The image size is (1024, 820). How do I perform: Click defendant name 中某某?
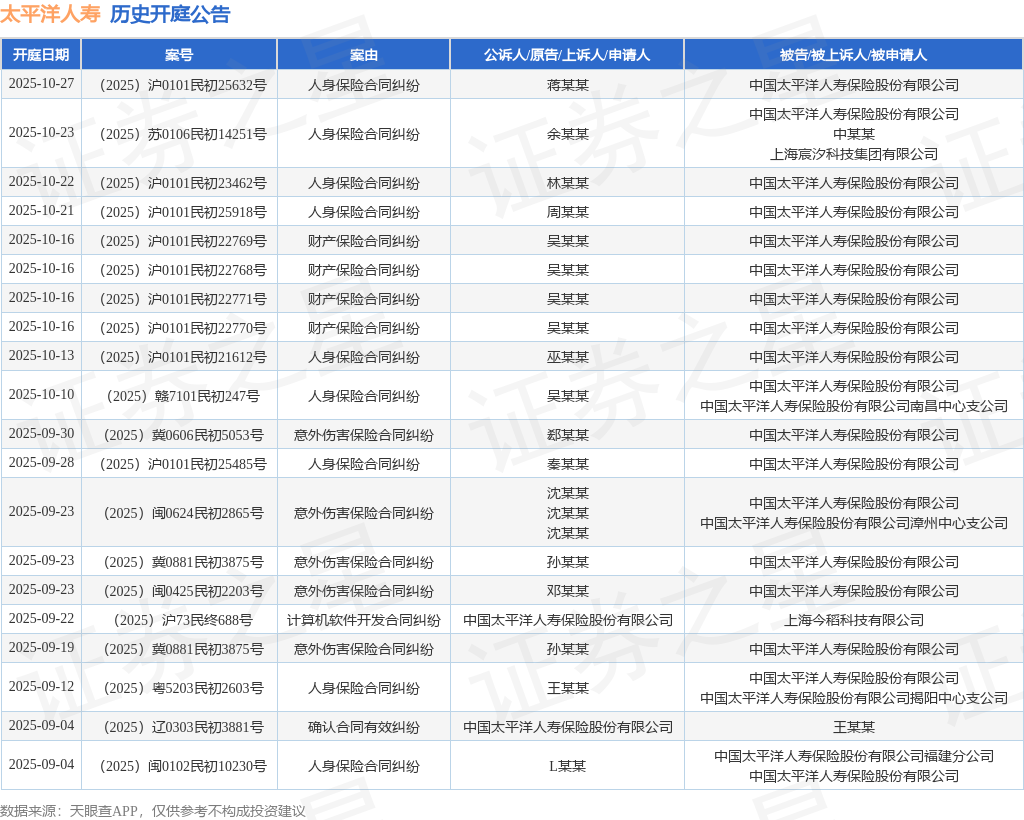click(854, 134)
